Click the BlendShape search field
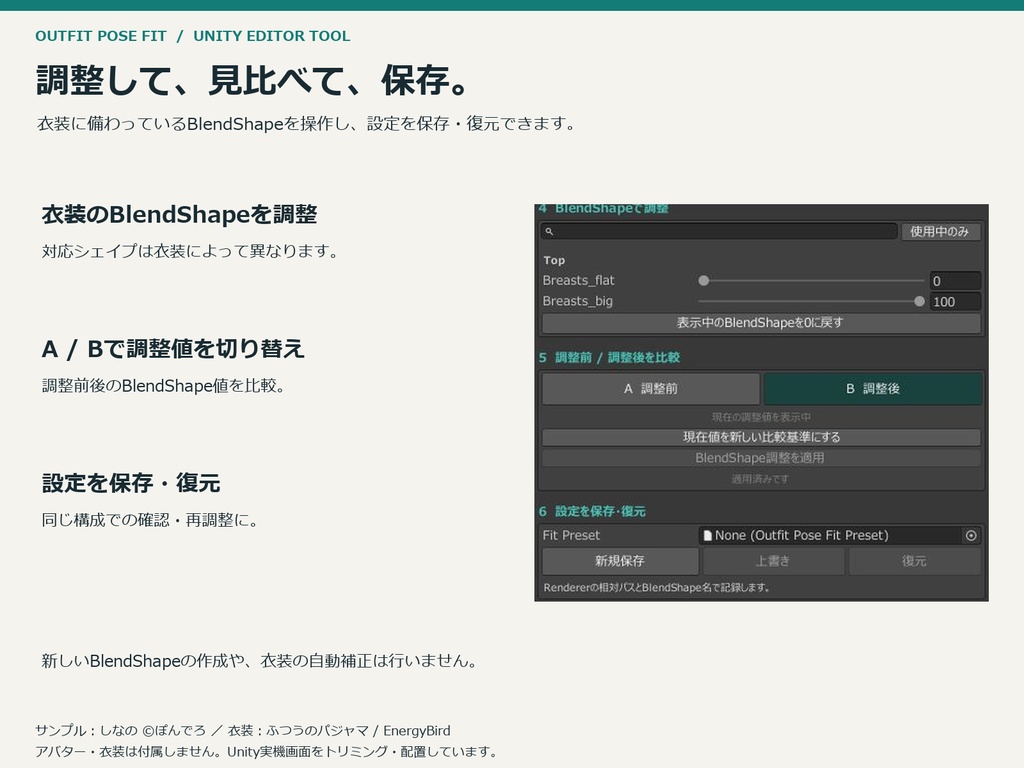The image size is (1024, 768). (718, 231)
